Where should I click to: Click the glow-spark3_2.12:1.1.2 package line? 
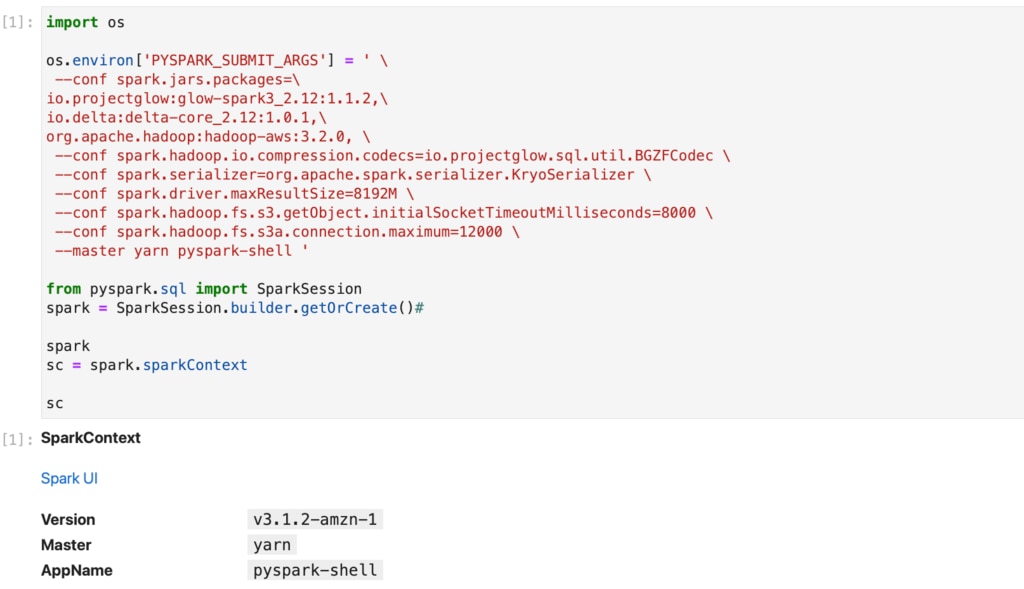click(x=217, y=99)
